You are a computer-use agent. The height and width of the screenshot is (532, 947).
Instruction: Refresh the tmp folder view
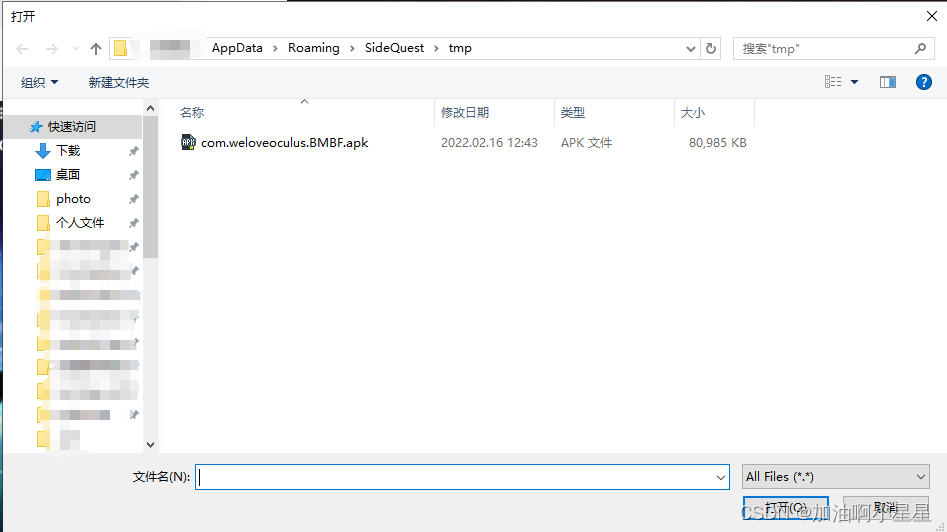711,49
